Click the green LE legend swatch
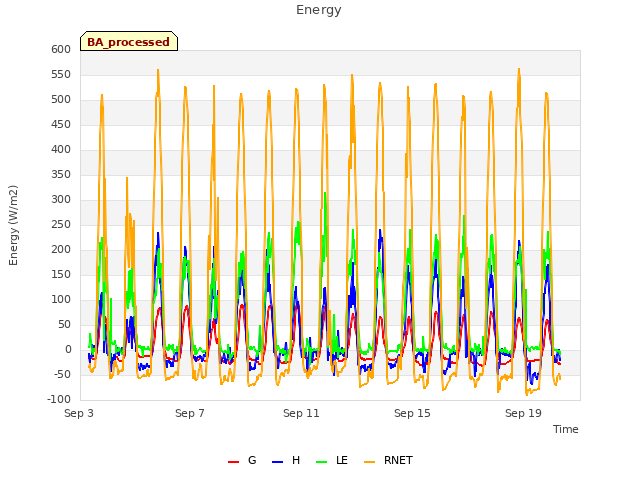This screenshot has height=480, width=640. click(x=322, y=462)
